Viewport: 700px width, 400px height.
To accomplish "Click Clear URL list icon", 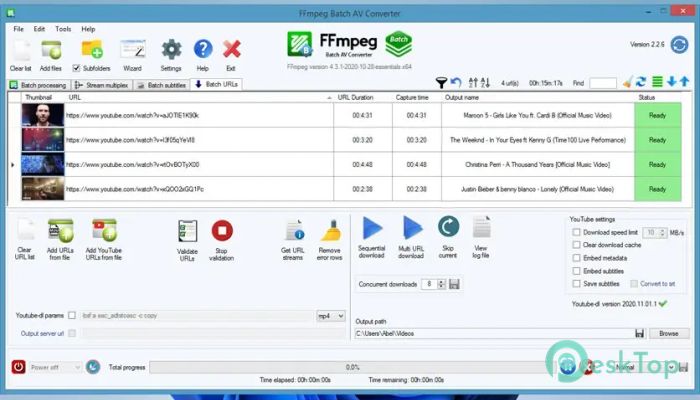I will (25, 230).
